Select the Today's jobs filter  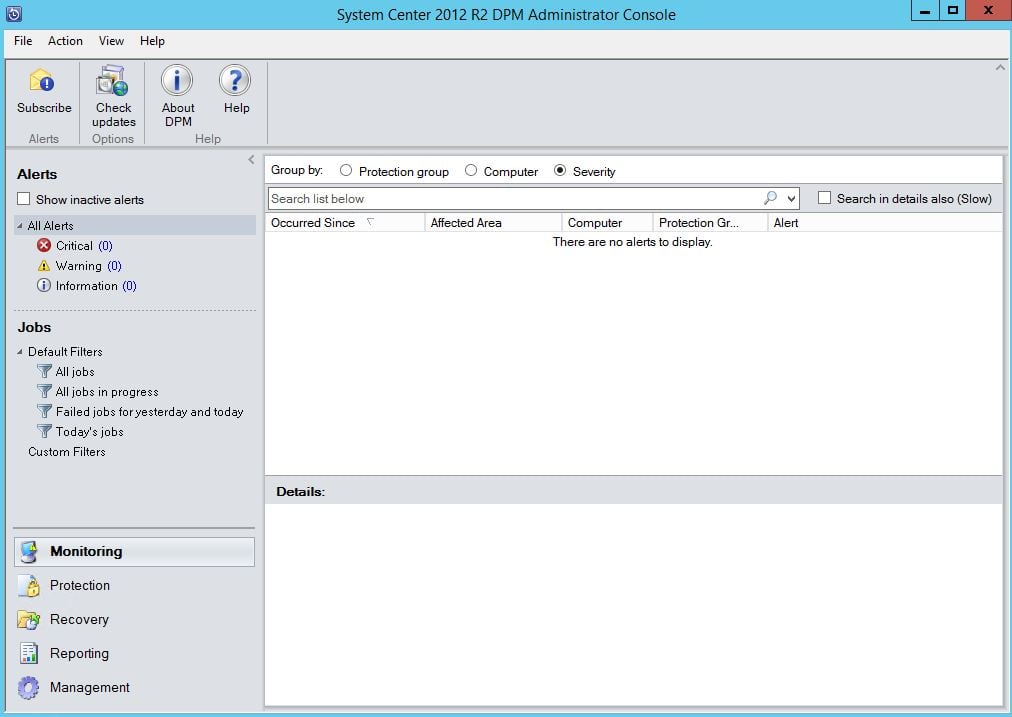tap(90, 432)
